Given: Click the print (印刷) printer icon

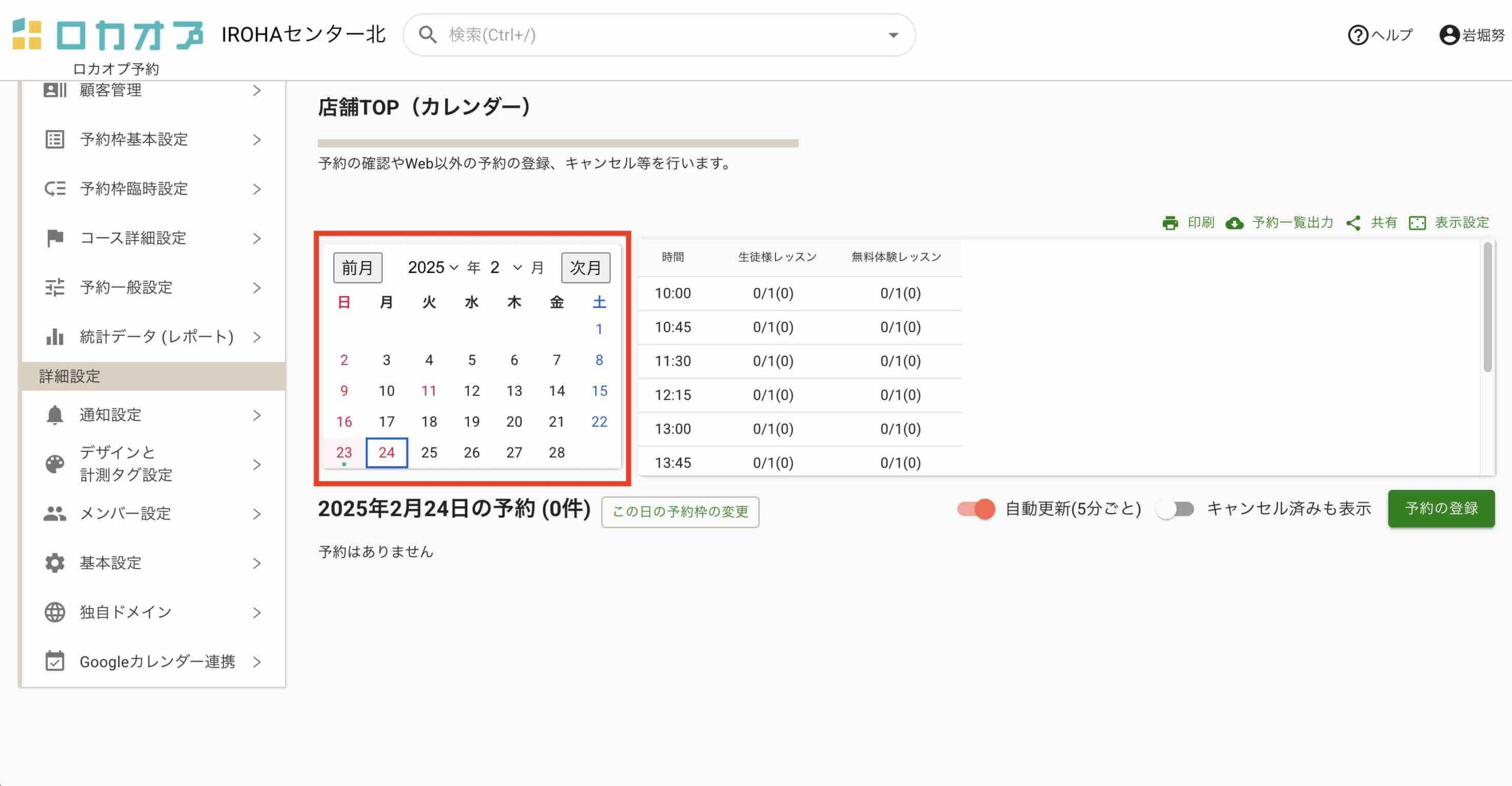Looking at the screenshot, I should coord(1170,223).
